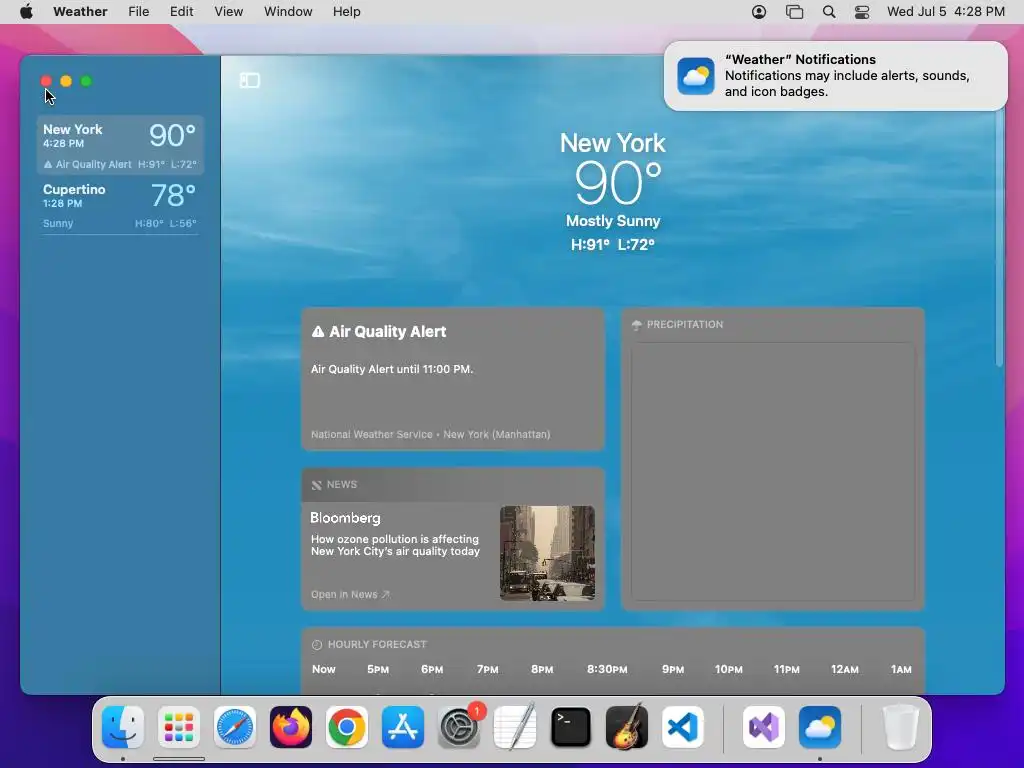
Task: Click the Now hourly forecast column
Action: click(323, 669)
